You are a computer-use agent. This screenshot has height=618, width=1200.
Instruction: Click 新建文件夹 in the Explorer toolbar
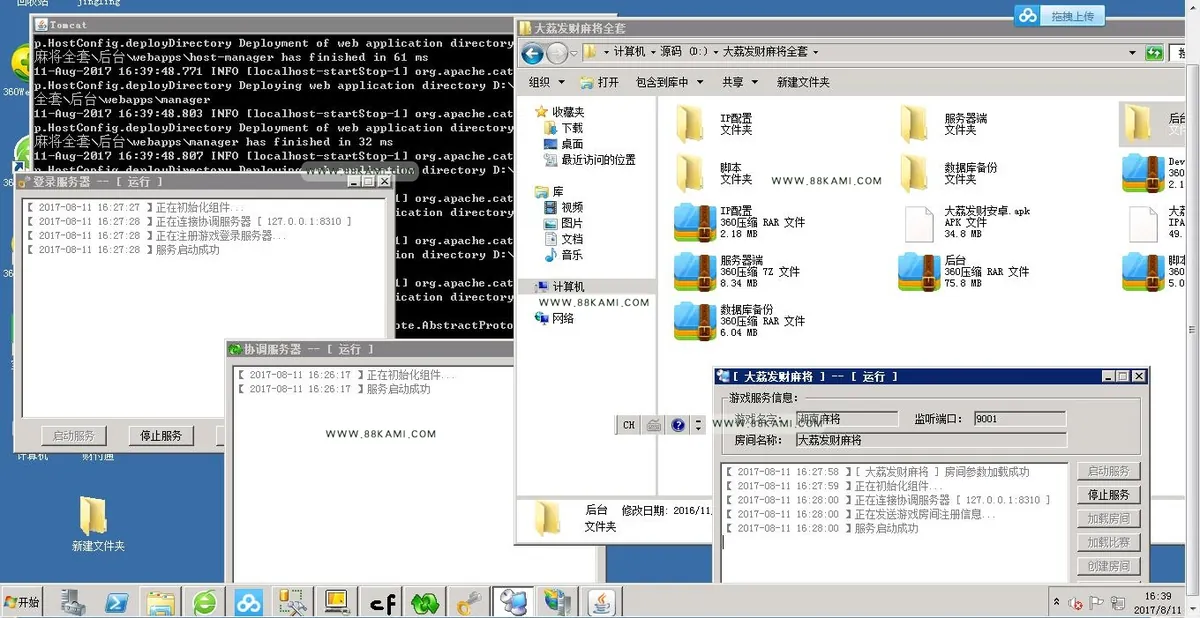click(803, 82)
